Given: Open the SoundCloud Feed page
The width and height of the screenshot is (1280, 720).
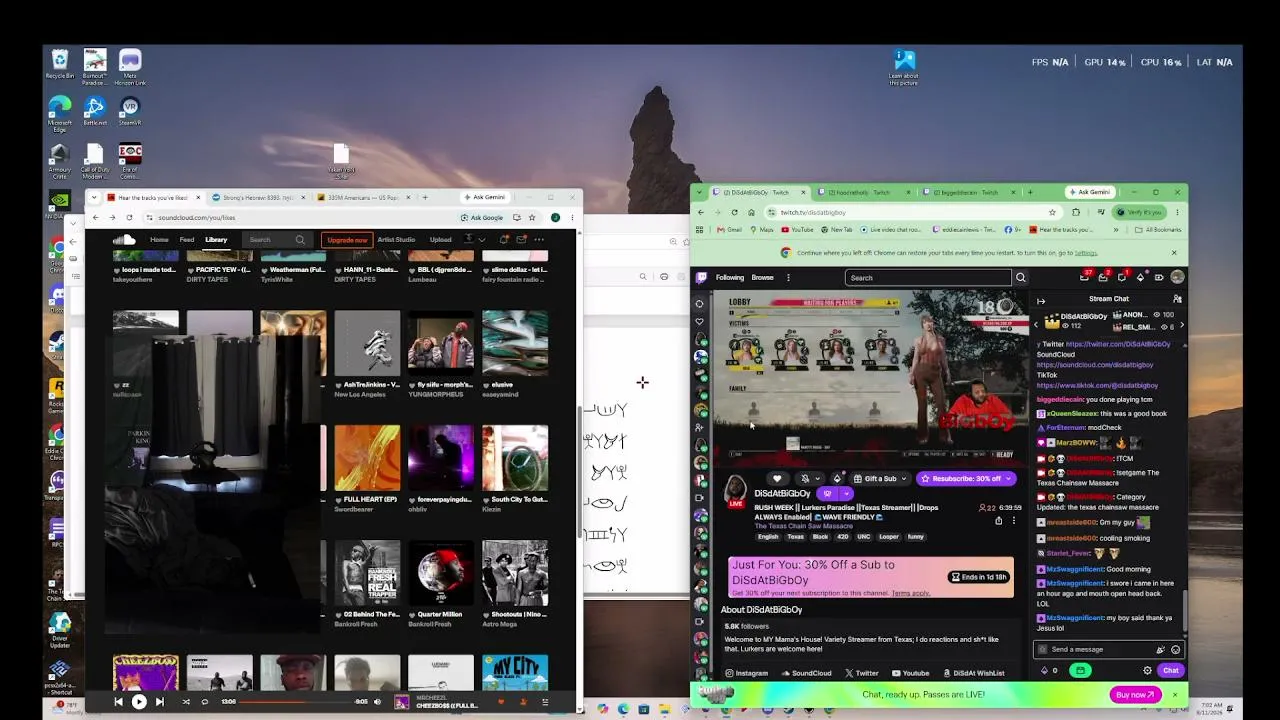Looking at the screenshot, I should pyautogui.click(x=187, y=240).
